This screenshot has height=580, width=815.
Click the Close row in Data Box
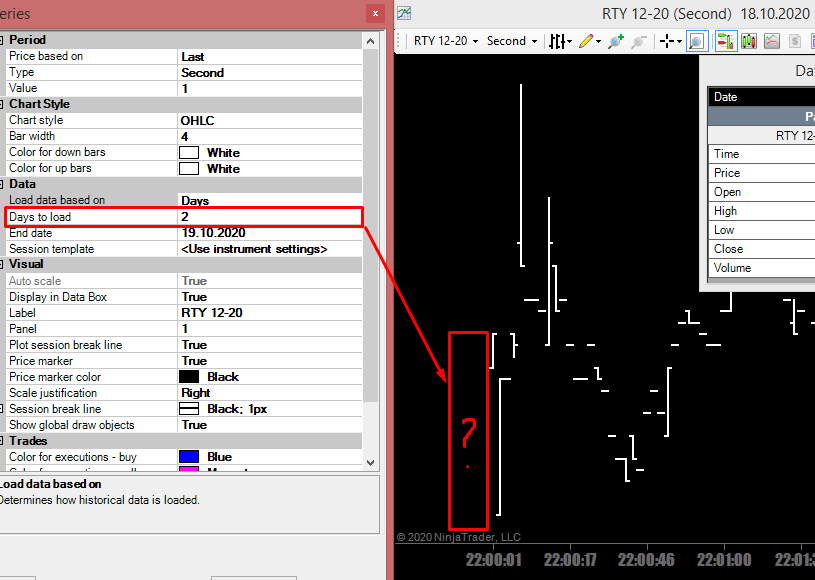point(762,249)
